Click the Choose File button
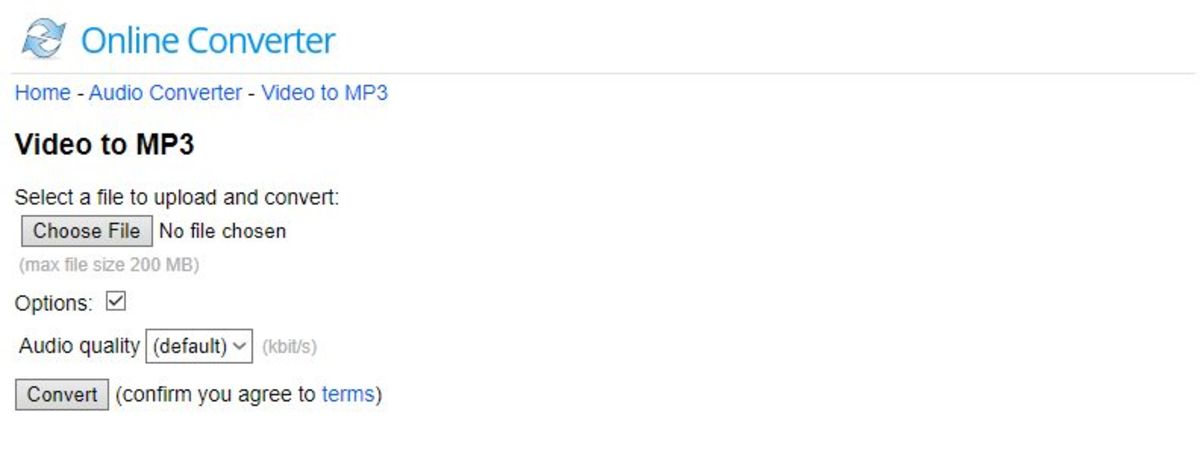1200x459 pixels. [x=87, y=231]
